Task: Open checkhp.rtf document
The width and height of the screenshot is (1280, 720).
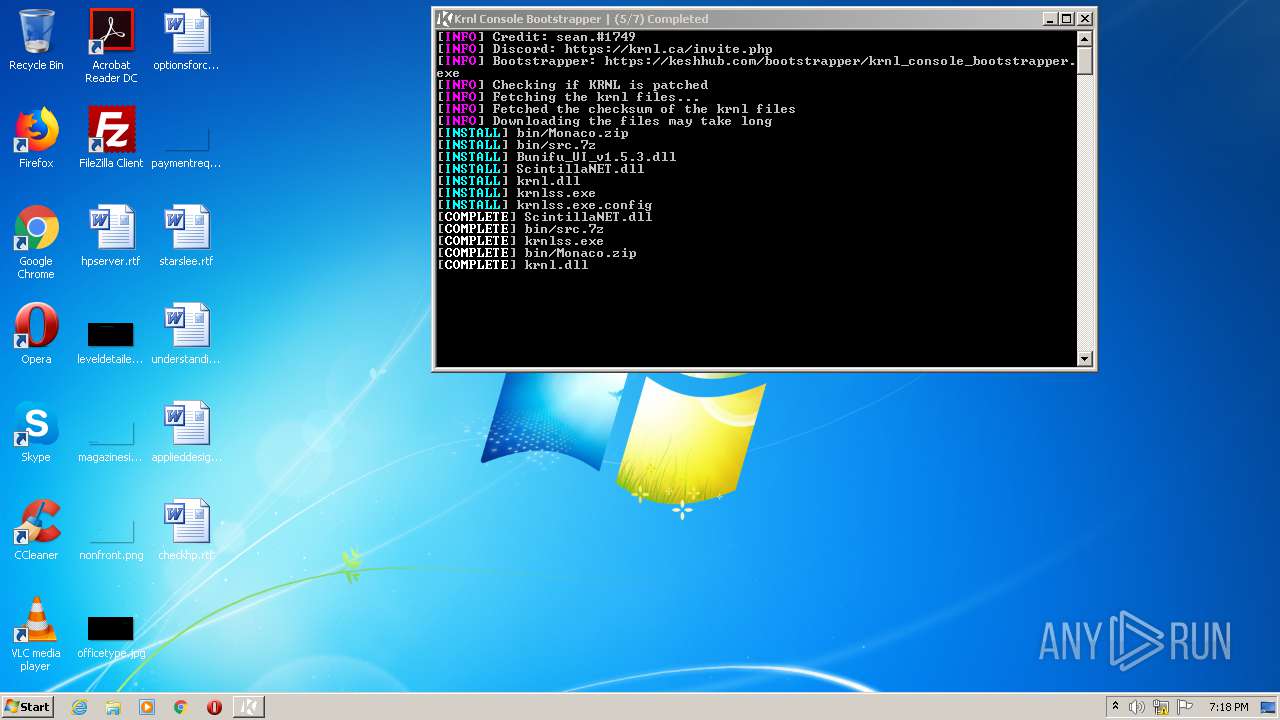Action: point(186,531)
